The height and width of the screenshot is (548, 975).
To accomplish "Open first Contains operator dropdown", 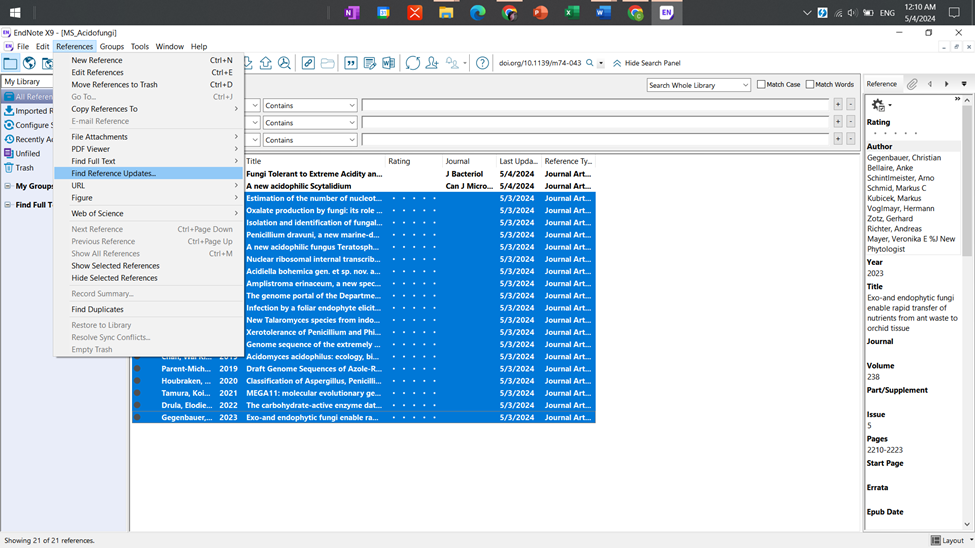I will [310, 105].
